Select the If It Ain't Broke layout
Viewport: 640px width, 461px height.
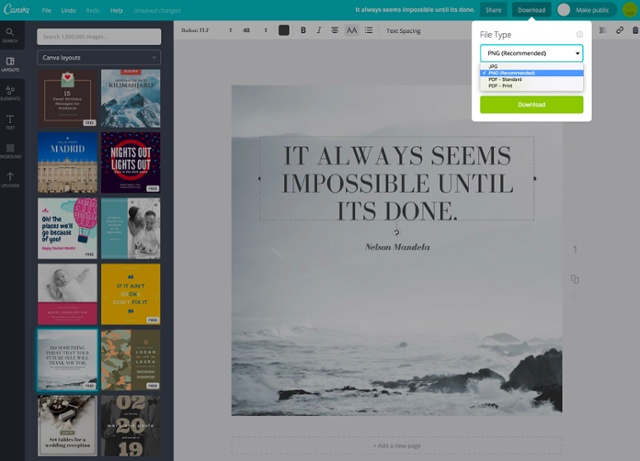(x=131, y=294)
